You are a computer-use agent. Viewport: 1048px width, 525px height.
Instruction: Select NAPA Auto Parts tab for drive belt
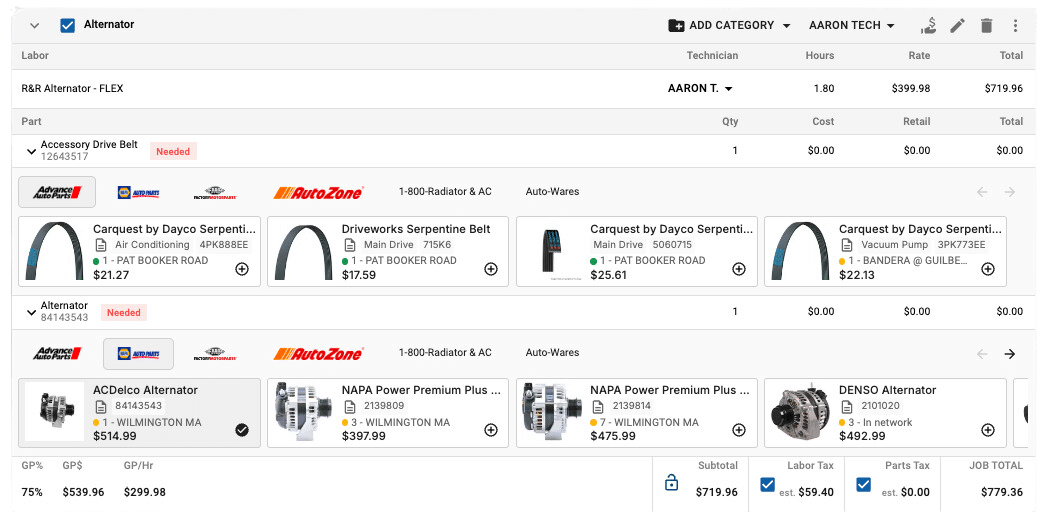coord(138,193)
